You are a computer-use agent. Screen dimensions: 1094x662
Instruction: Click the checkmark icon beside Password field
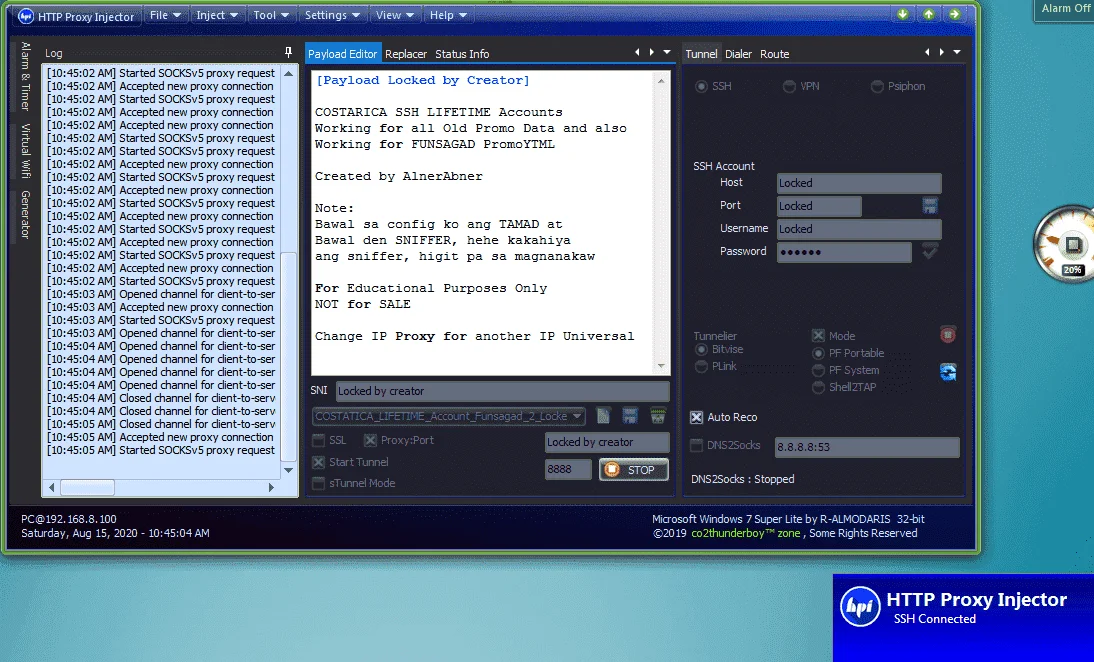(x=929, y=251)
